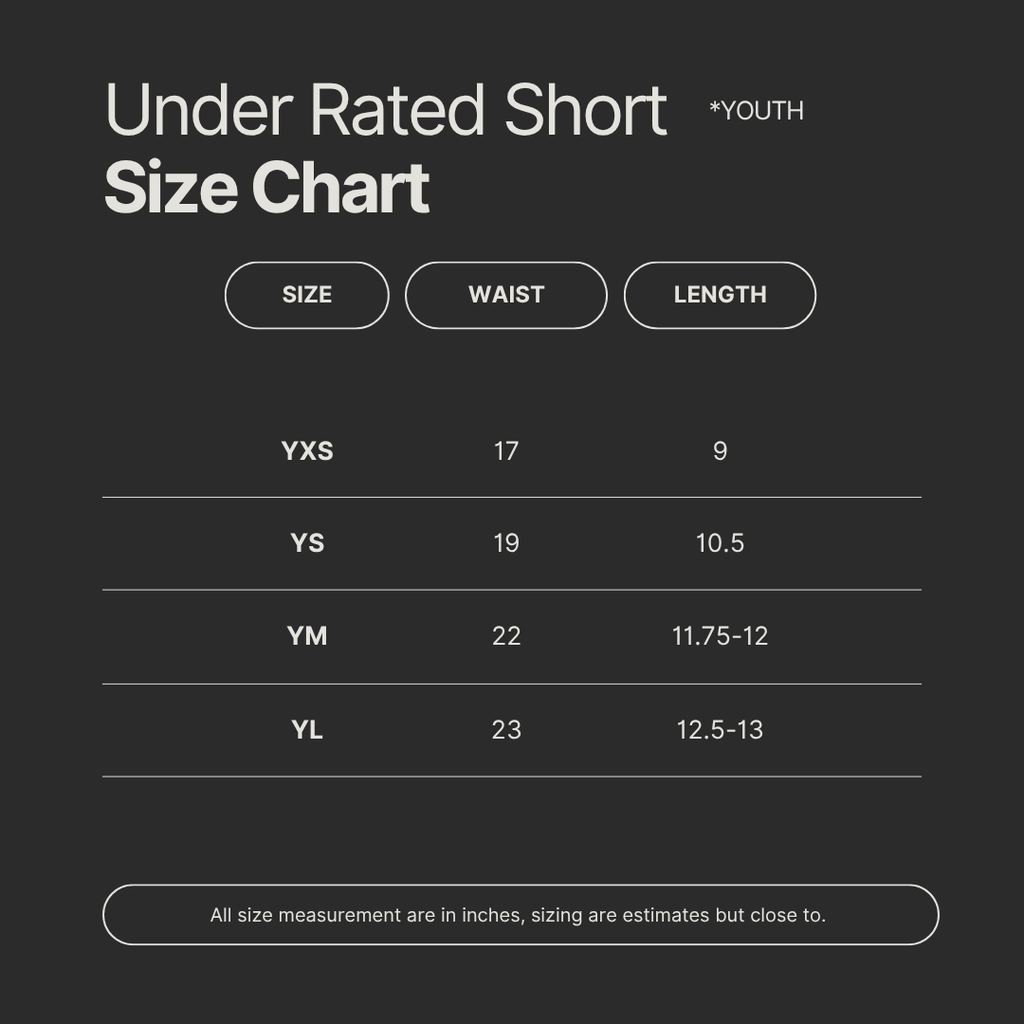Screen dimensions: 1024x1024
Task: Click waist value 17 for YXS
Action: point(506,451)
